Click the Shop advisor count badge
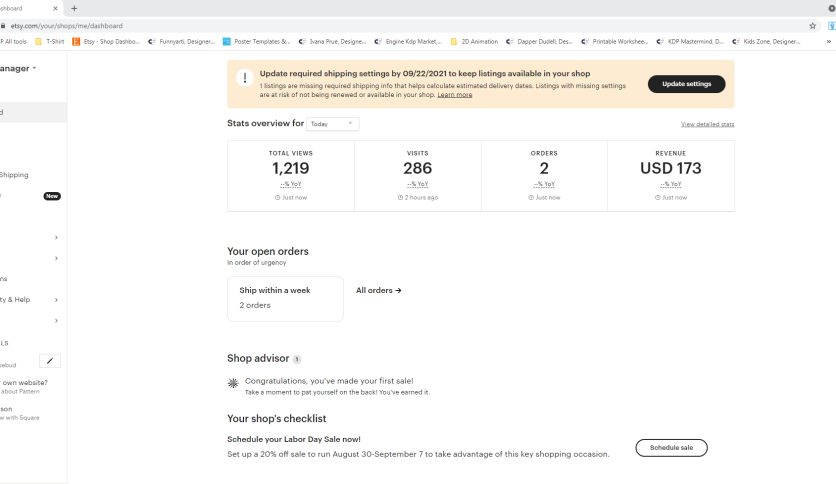 297,359
